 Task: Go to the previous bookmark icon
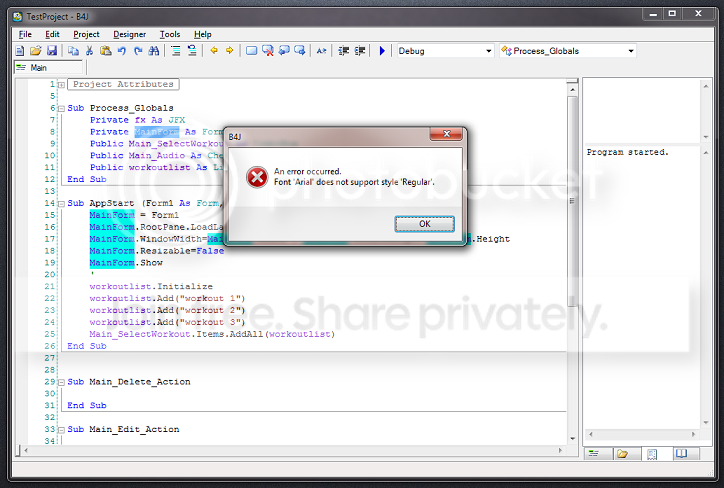tap(284, 51)
